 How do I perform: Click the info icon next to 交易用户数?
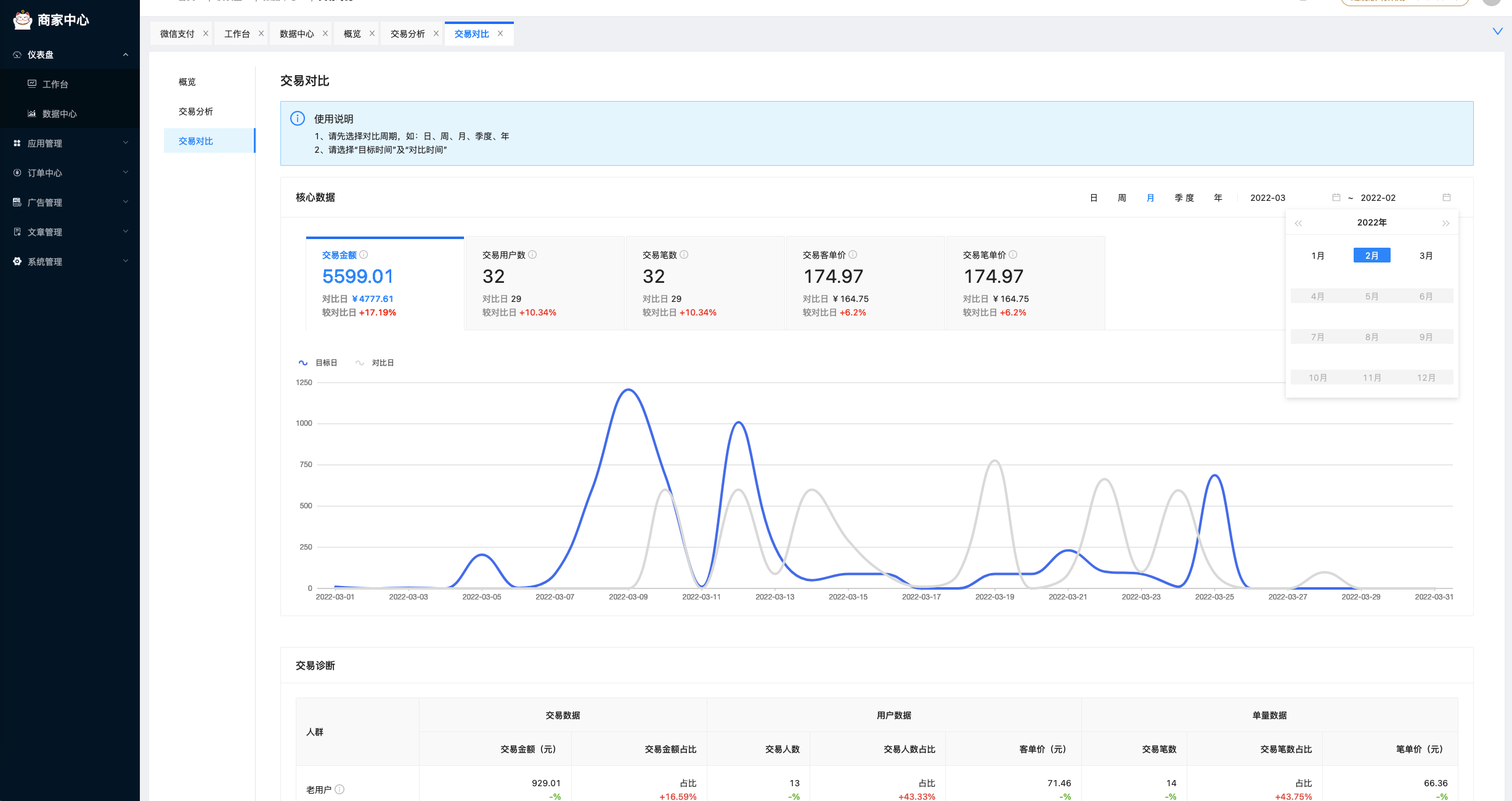pos(532,254)
